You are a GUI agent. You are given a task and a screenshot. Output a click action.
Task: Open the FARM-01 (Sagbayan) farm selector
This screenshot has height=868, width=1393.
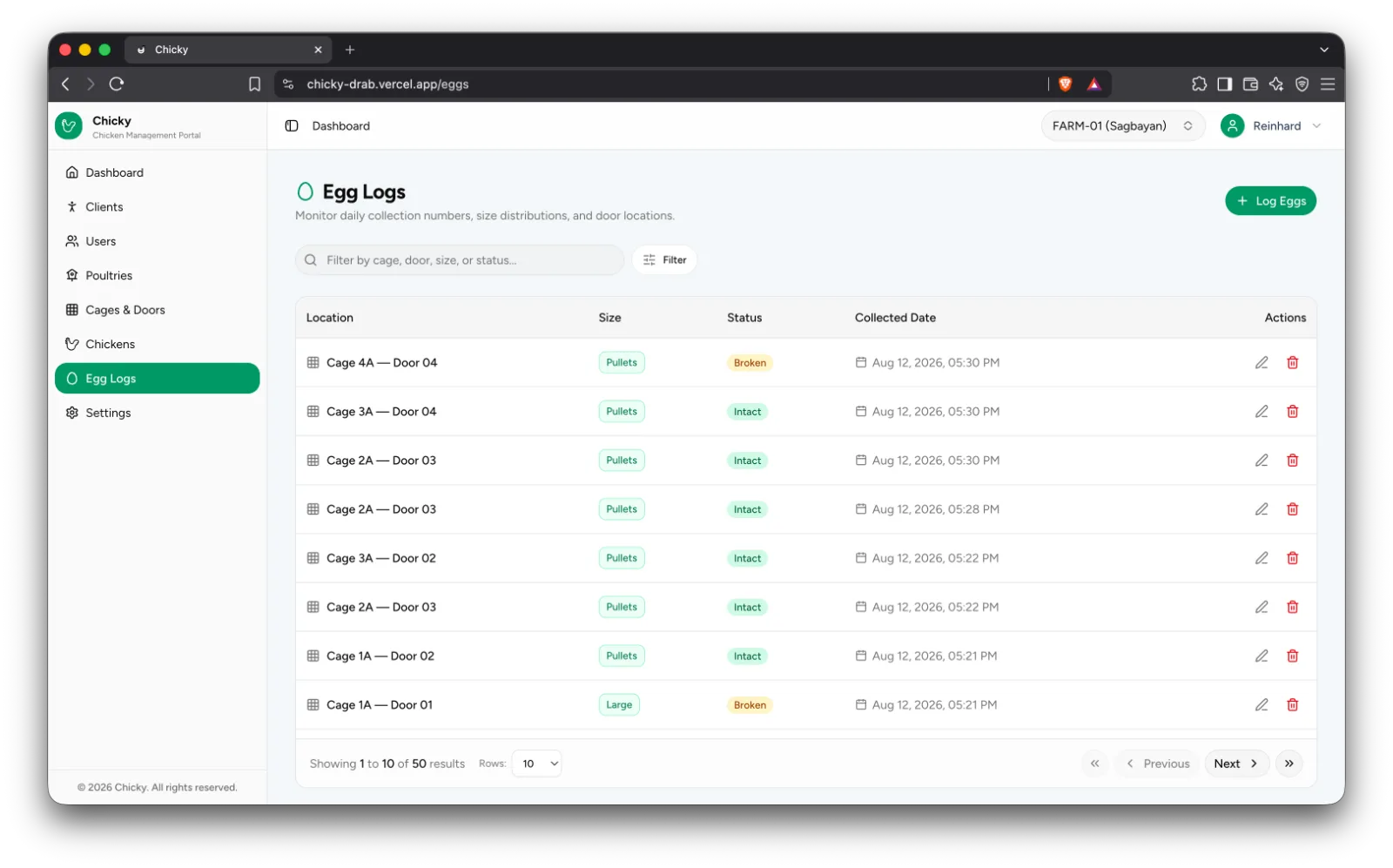tap(1123, 126)
